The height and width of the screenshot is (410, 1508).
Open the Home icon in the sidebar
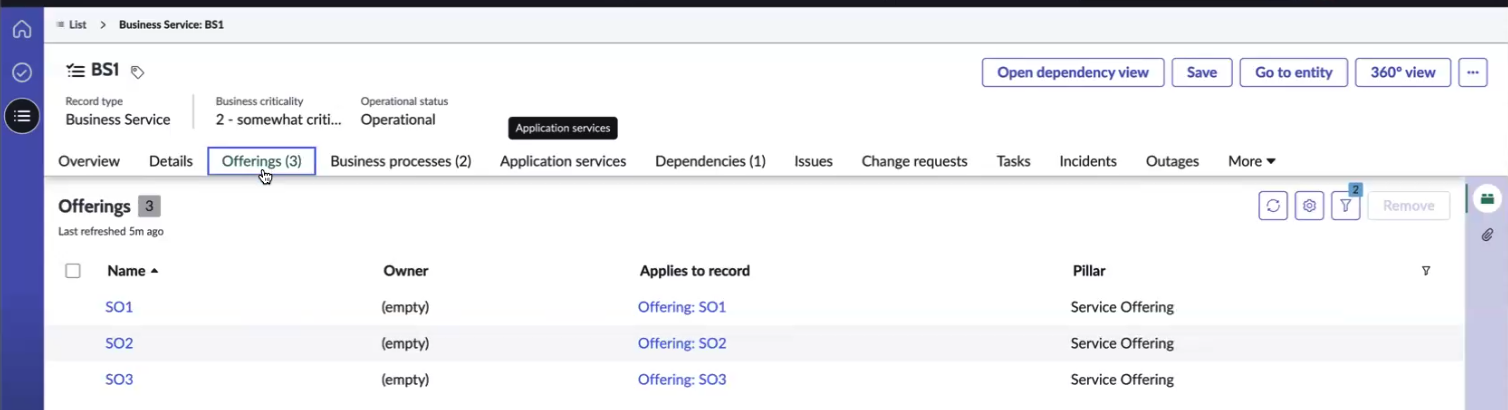(22, 30)
